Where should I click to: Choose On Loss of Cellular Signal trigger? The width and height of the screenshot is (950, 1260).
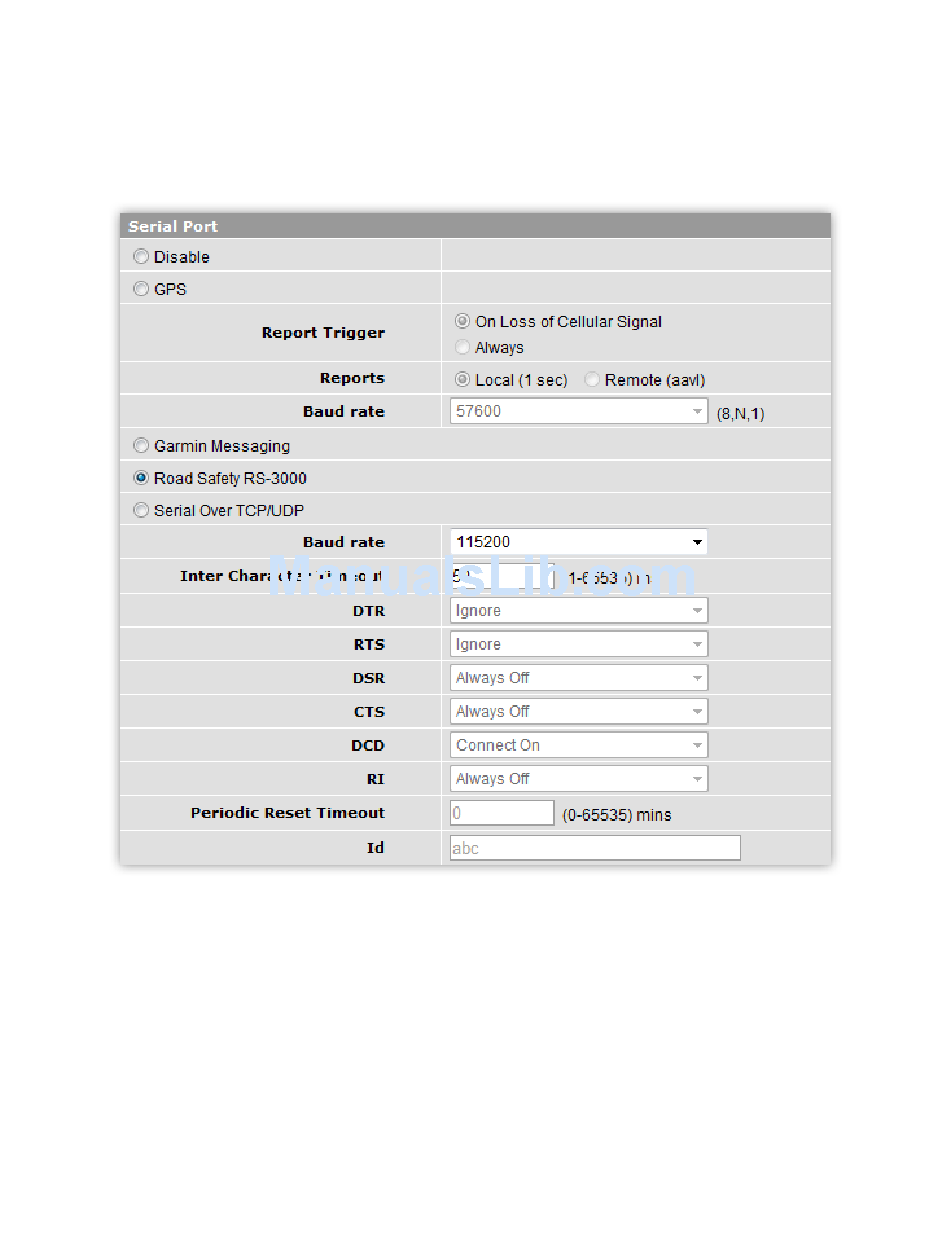point(462,322)
